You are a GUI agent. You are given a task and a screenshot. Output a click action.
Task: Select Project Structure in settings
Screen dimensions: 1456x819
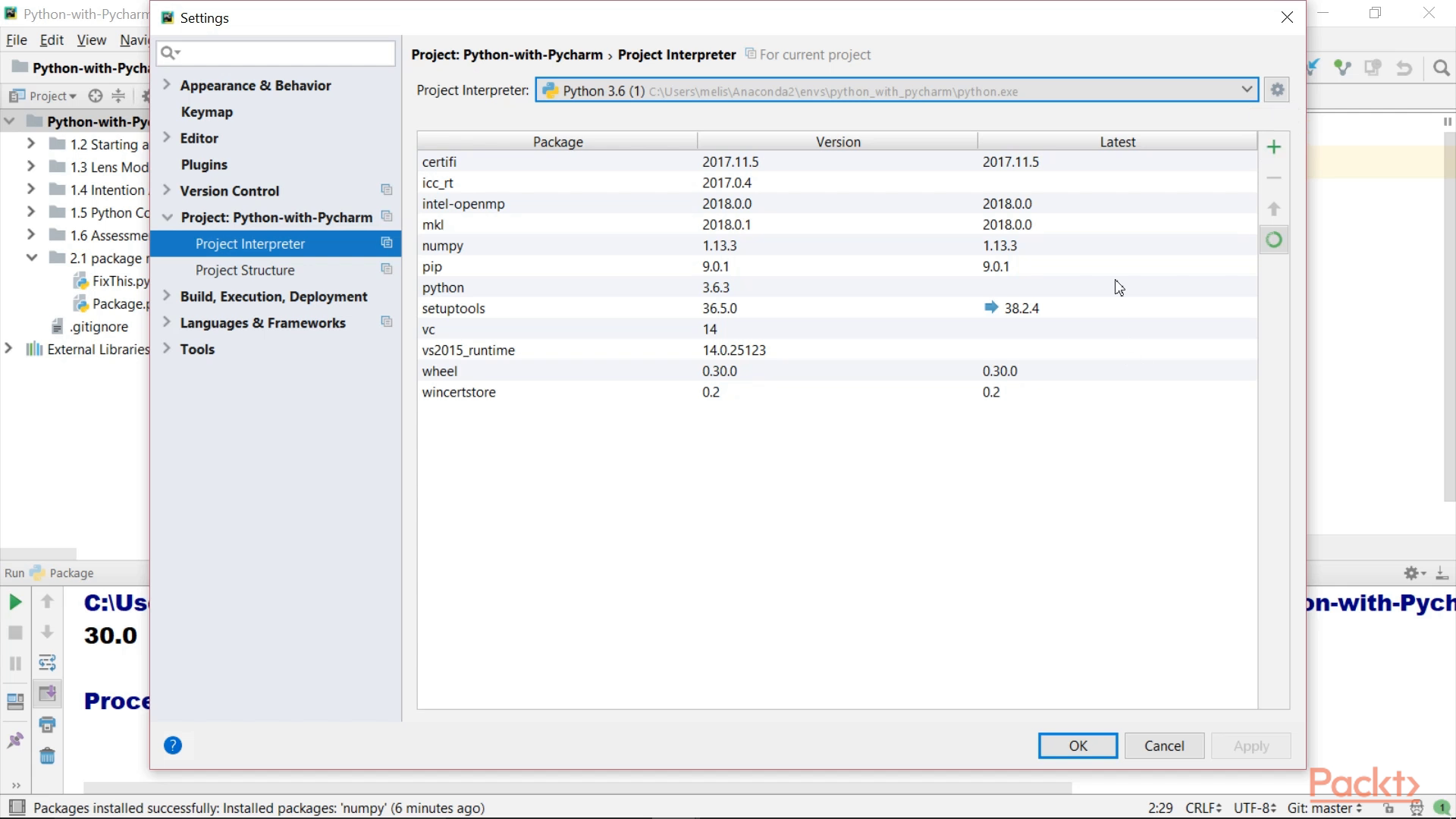[245, 270]
